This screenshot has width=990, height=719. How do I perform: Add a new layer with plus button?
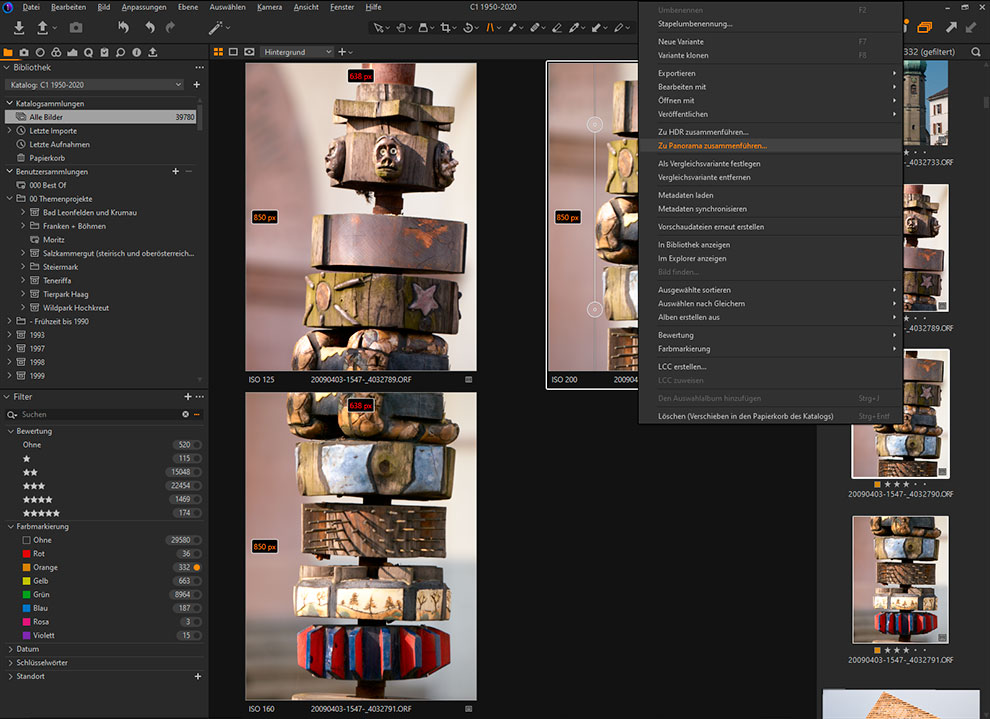coord(342,52)
